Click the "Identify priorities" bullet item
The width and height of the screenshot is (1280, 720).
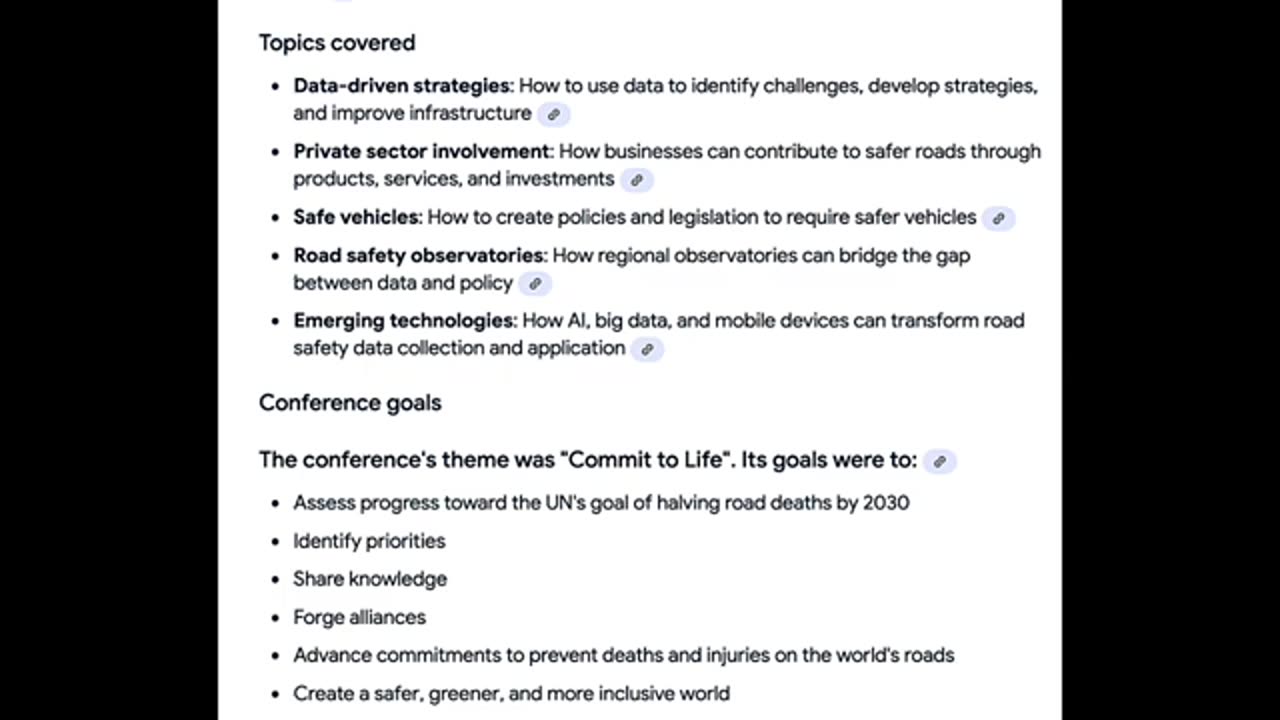pos(369,541)
